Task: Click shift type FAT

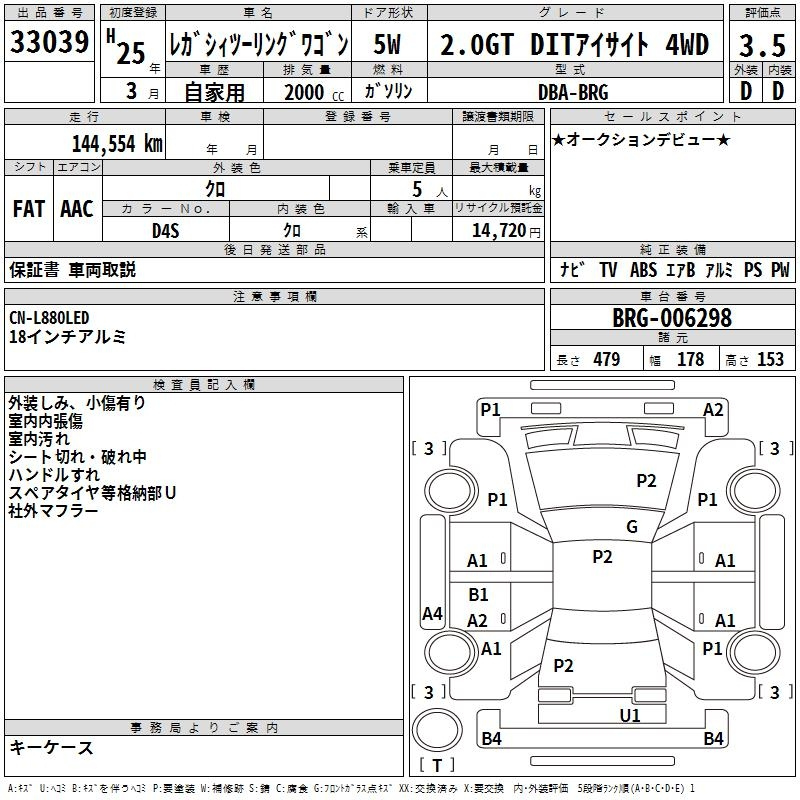Action: pos(29,209)
